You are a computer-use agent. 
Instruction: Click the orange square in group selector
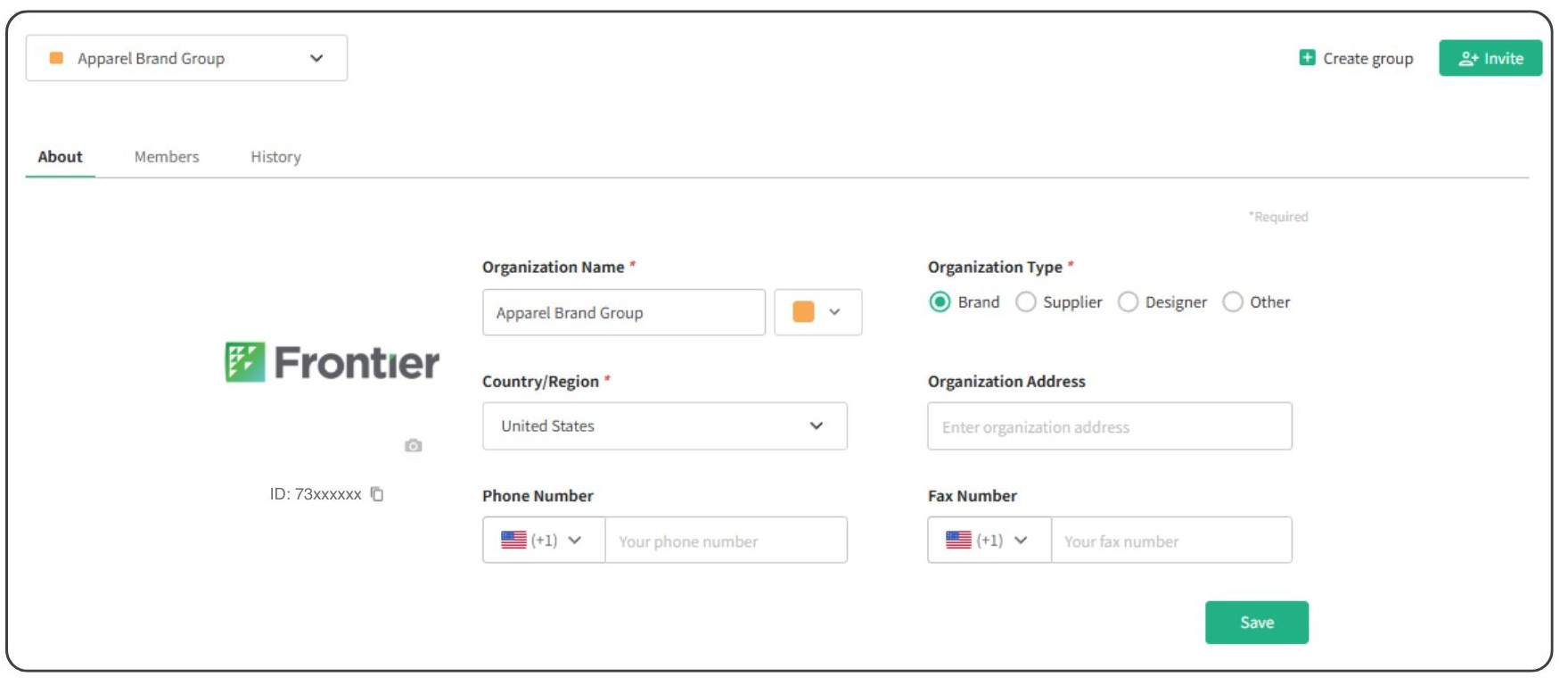56,58
